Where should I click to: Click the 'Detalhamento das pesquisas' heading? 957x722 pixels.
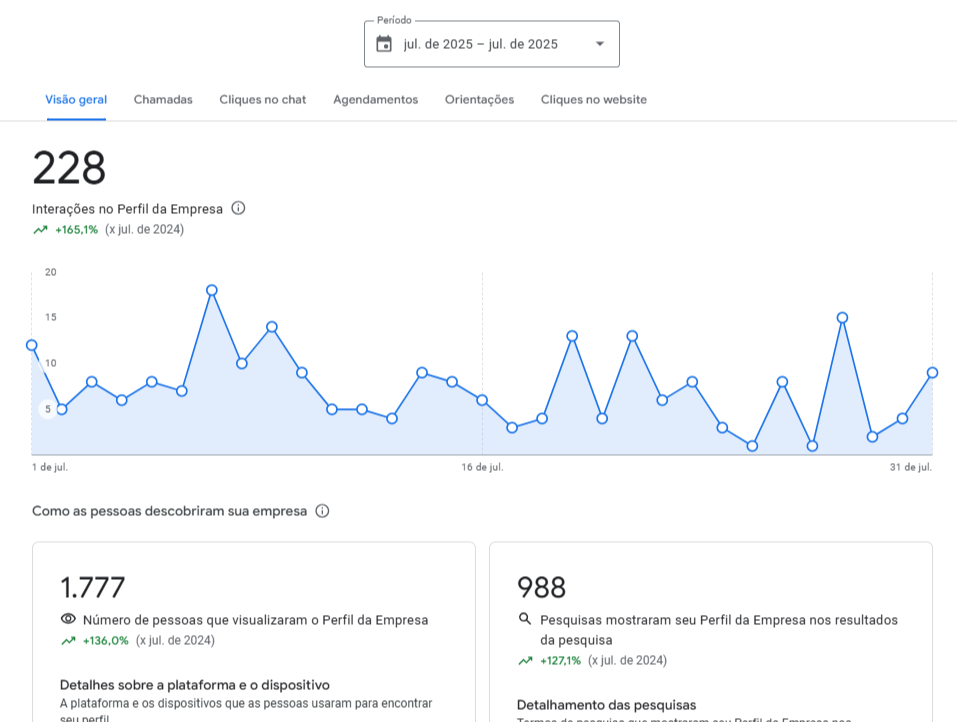tap(606, 705)
